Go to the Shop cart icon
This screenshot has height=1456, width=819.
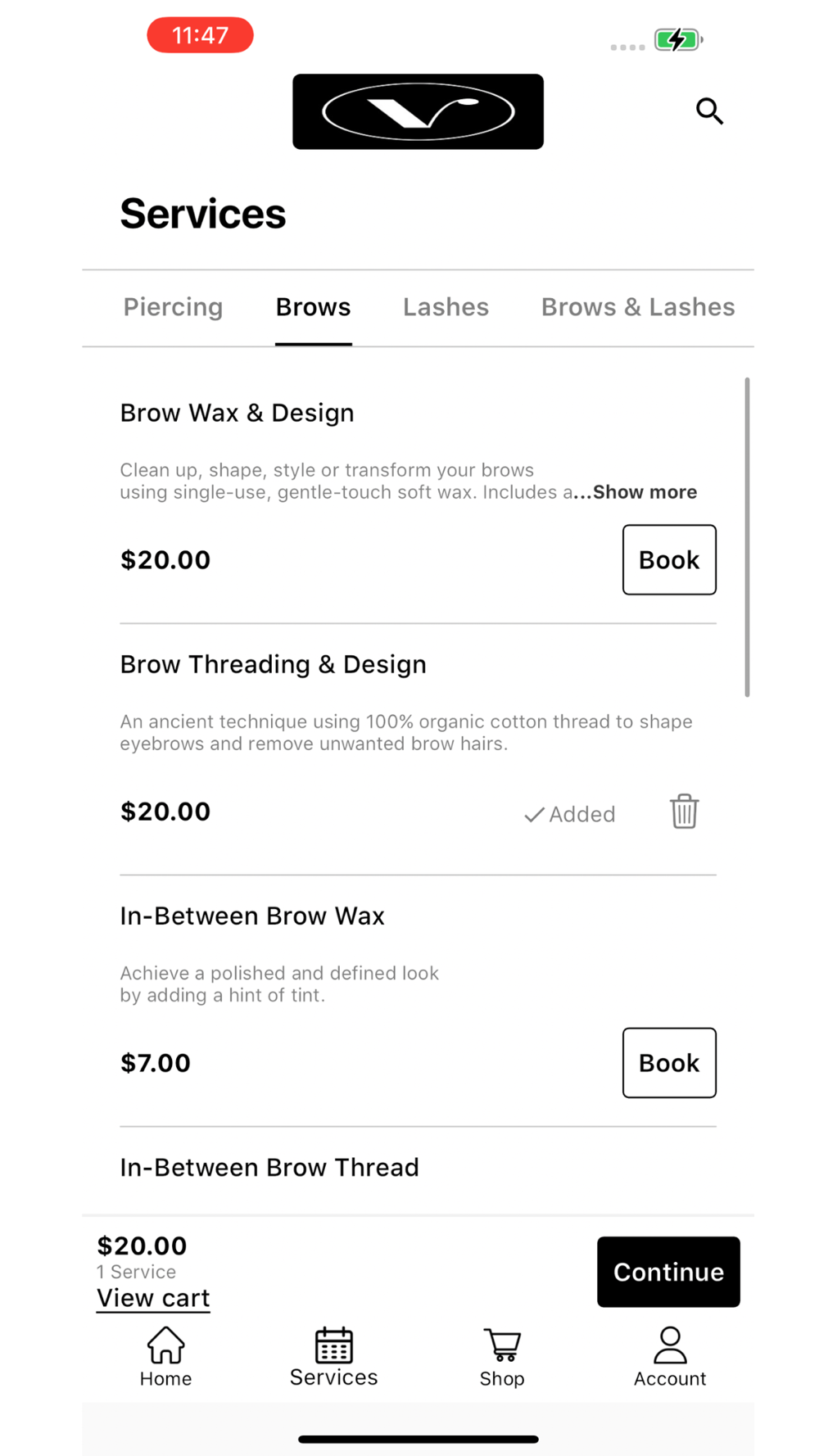click(x=502, y=1345)
